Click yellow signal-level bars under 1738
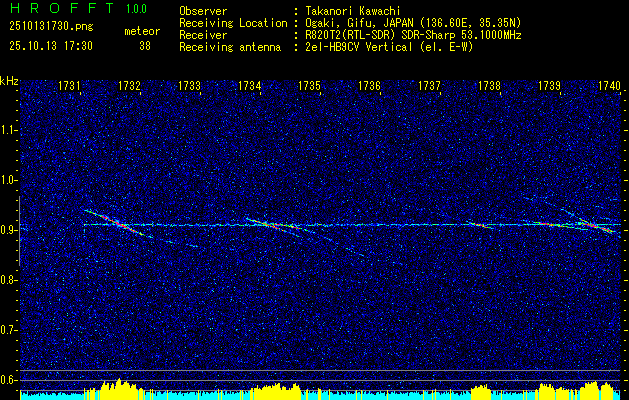Image resolution: width=629 pixels, height=400 pixels. click(481, 390)
